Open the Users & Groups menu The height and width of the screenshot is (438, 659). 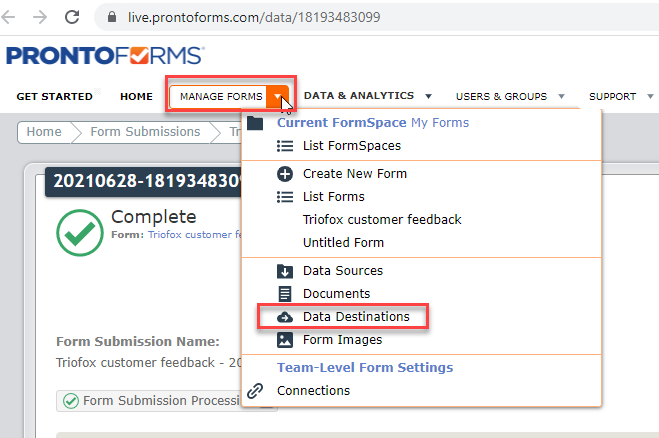tap(501, 96)
